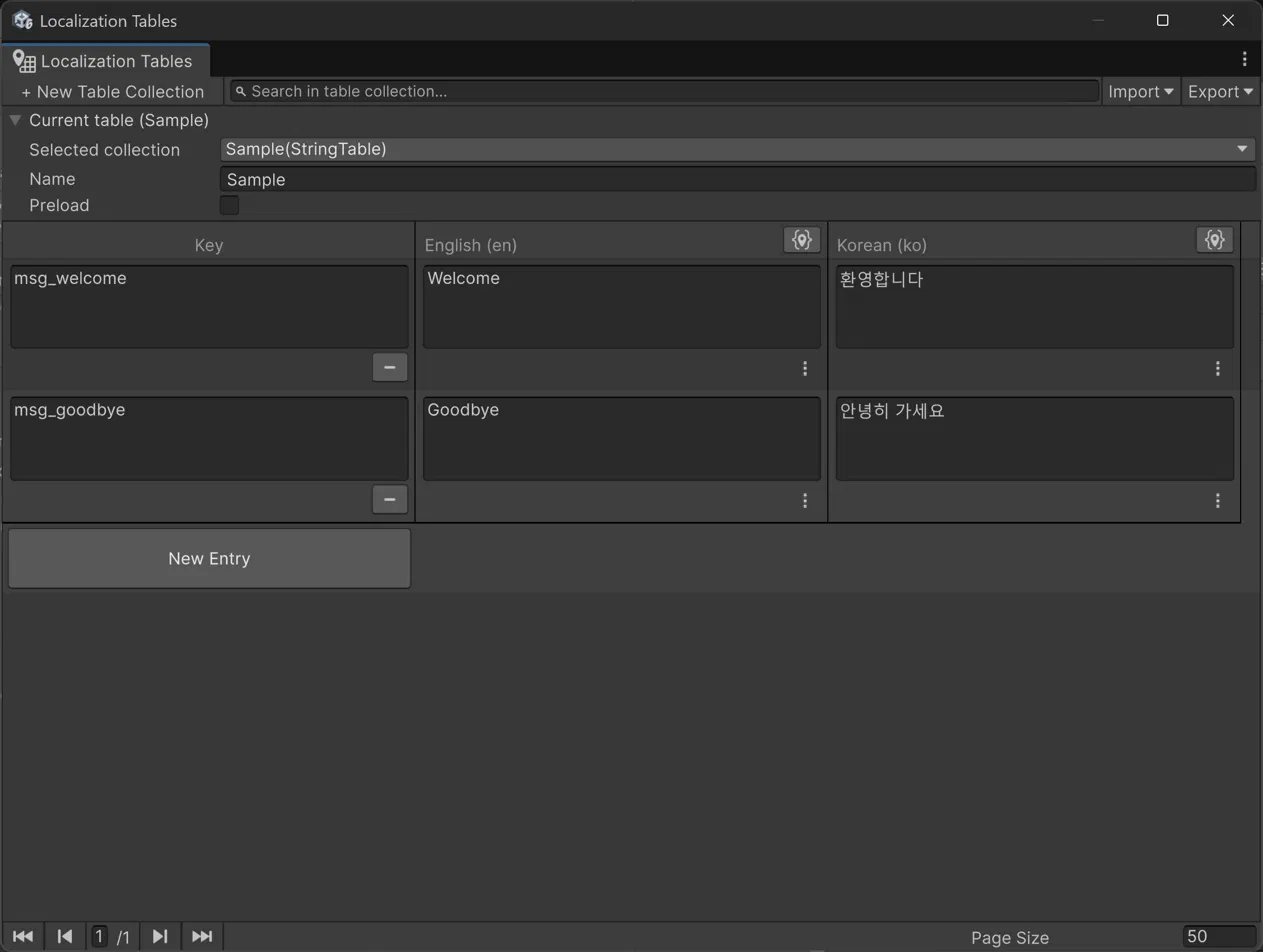Click the Korean 환영합니다 text field
The image size is (1263, 952).
tap(1035, 306)
